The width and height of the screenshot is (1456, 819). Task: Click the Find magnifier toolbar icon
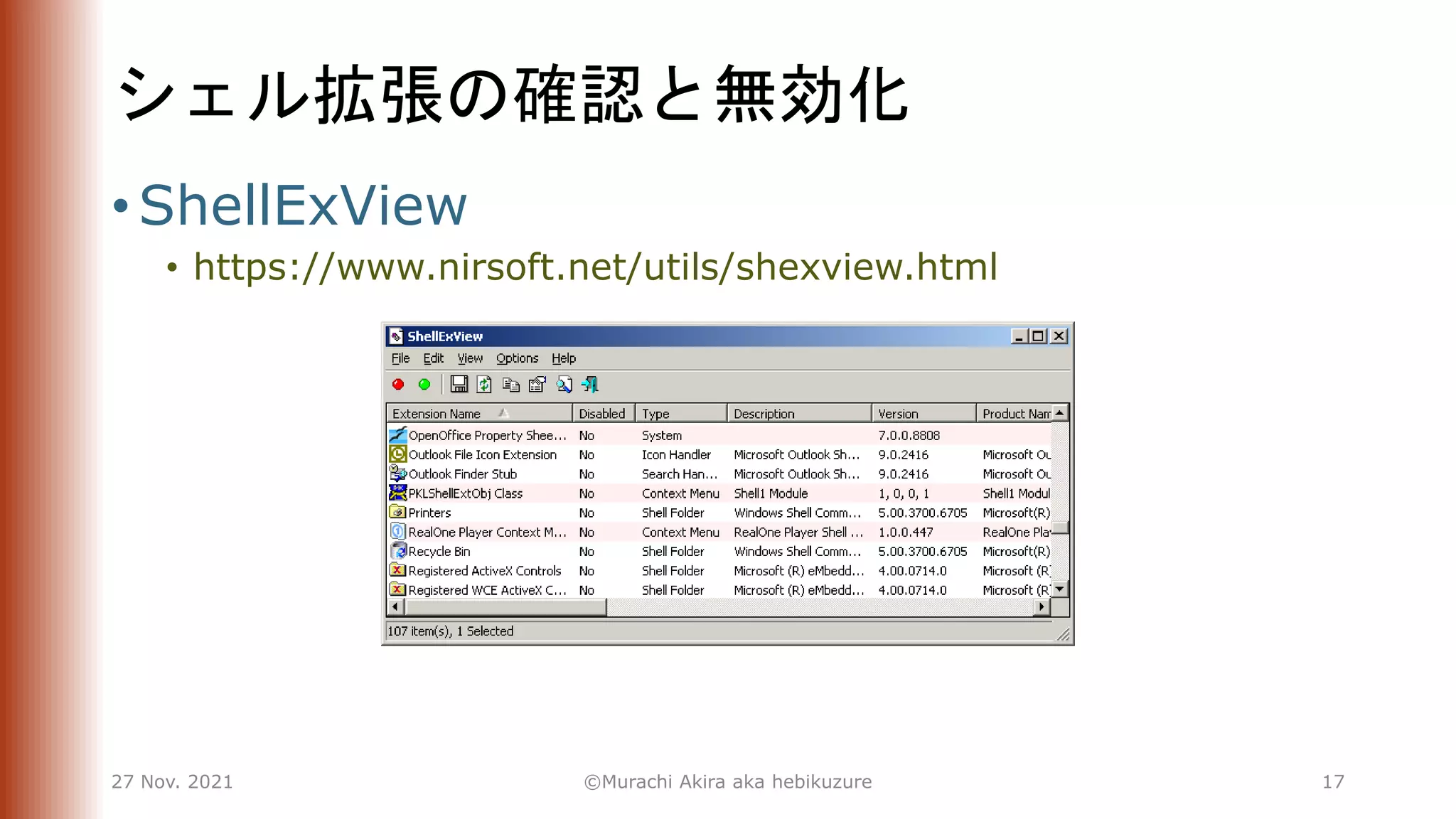pyautogui.click(x=564, y=385)
